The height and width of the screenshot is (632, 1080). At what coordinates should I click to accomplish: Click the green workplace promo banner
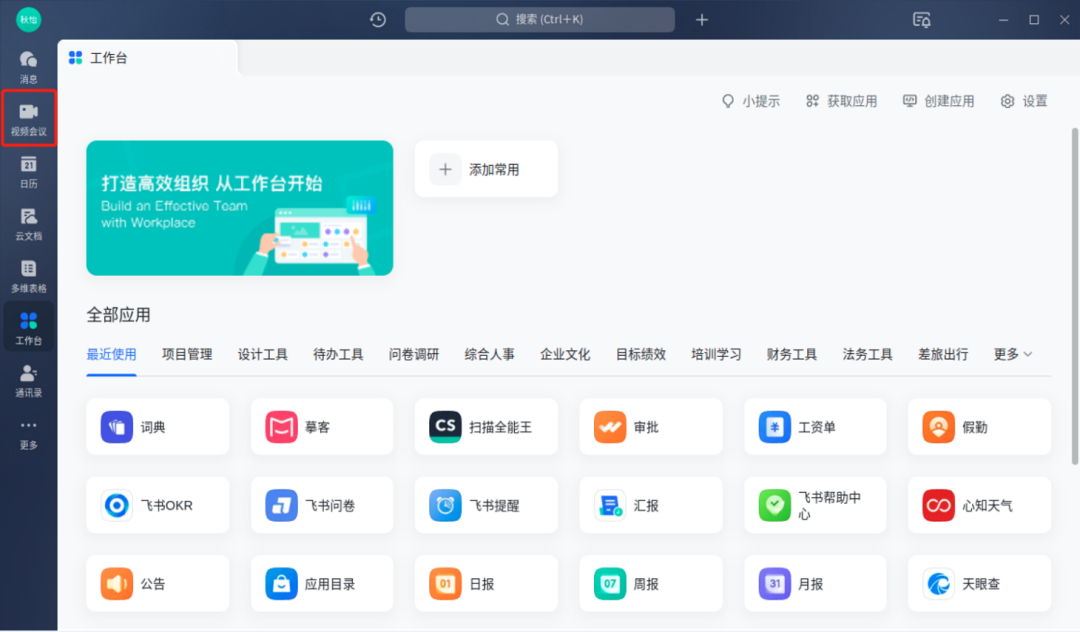click(x=239, y=208)
